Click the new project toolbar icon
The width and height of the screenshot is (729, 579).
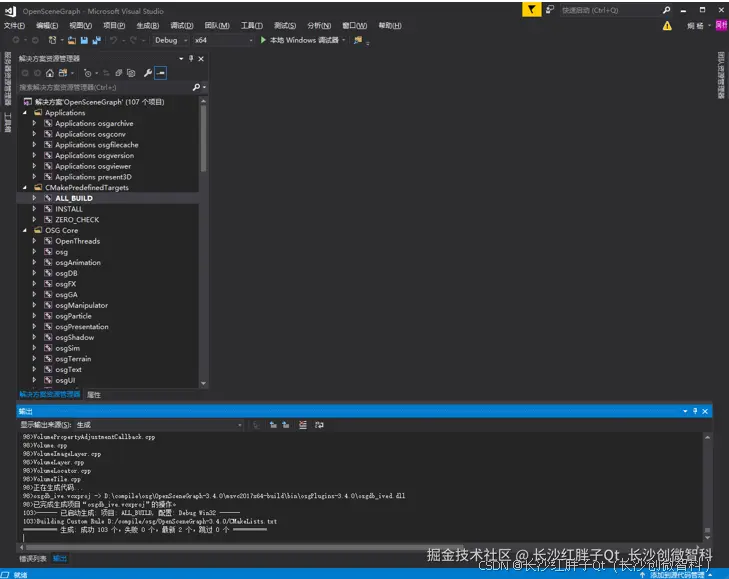[x=53, y=40]
